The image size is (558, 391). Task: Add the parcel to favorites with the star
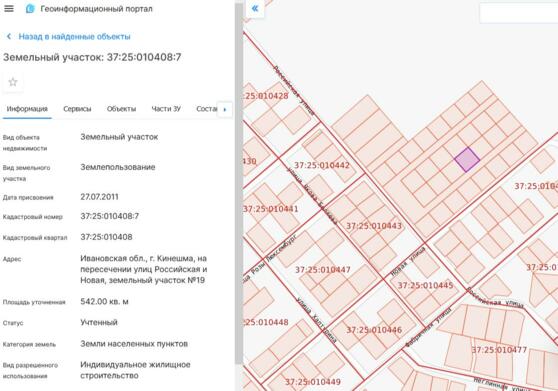click(13, 82)
